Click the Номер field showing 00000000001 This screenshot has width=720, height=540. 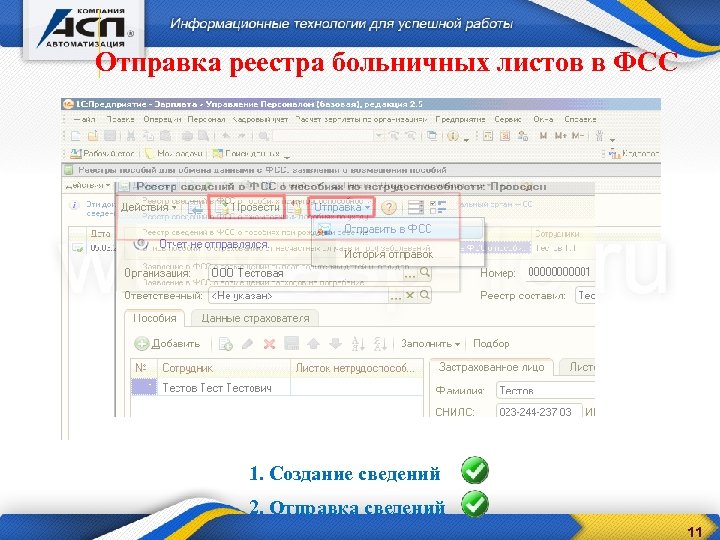coord(559,272)
